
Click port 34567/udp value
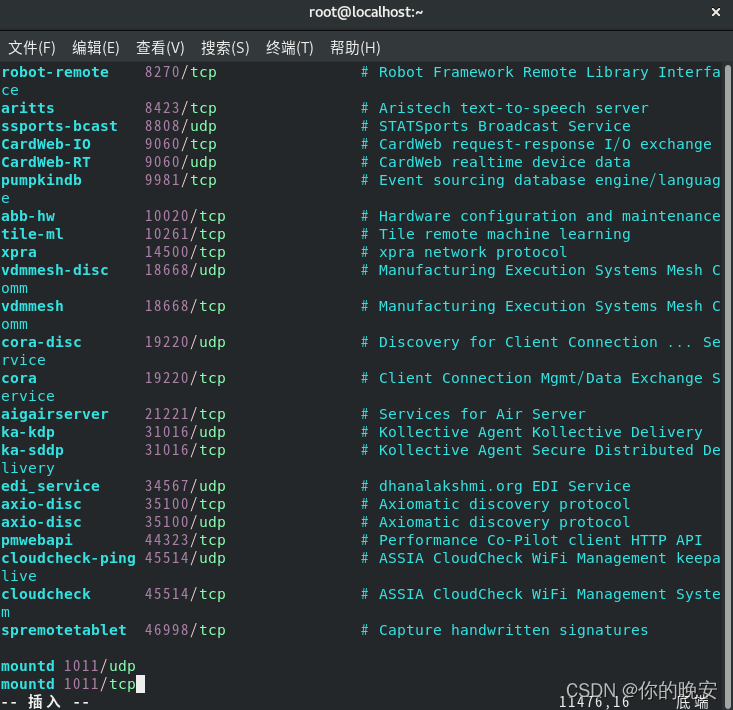[185, 486]
